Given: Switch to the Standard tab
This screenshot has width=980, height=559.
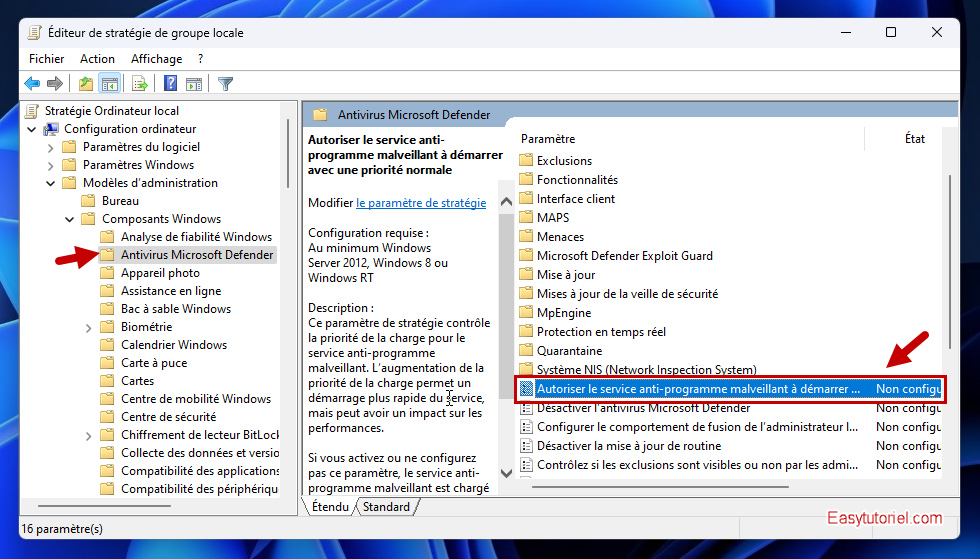Looking at the screenshot, I should (x=386, y=506).
